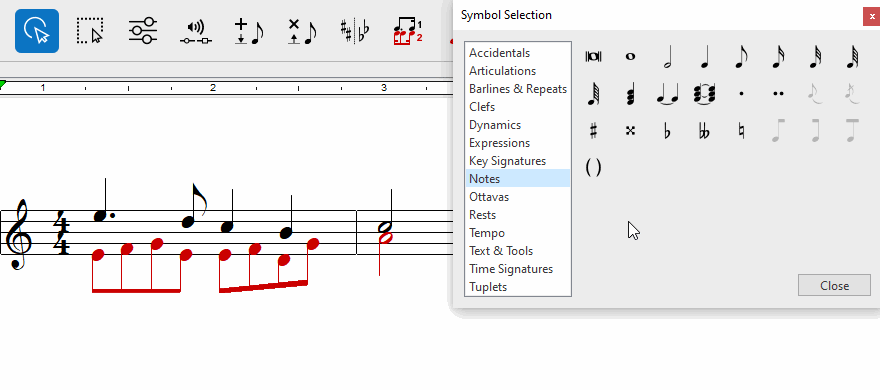
Task: Choose the Dynamics category
Action: click(495, 125)
